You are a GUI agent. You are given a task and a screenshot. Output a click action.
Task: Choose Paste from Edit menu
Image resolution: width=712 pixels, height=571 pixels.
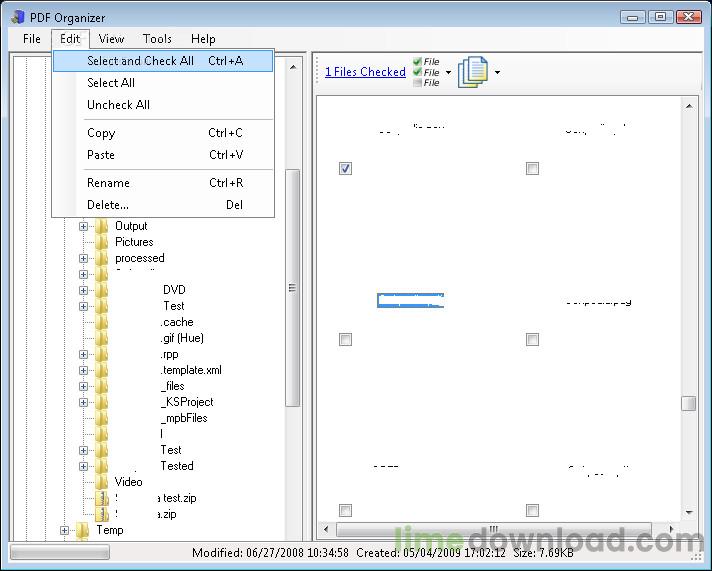tap(163, 155)
